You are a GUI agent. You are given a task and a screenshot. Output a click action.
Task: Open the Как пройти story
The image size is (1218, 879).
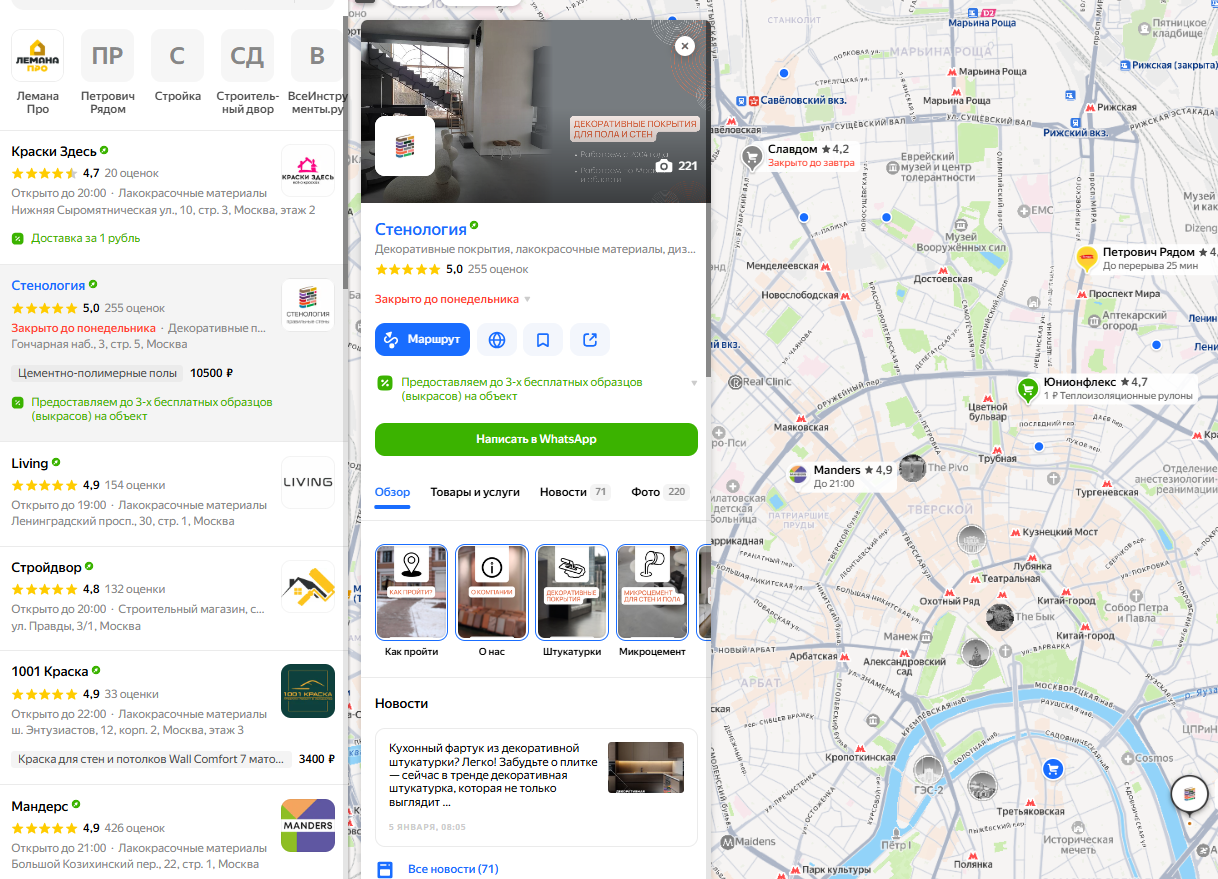pos(411,600)
